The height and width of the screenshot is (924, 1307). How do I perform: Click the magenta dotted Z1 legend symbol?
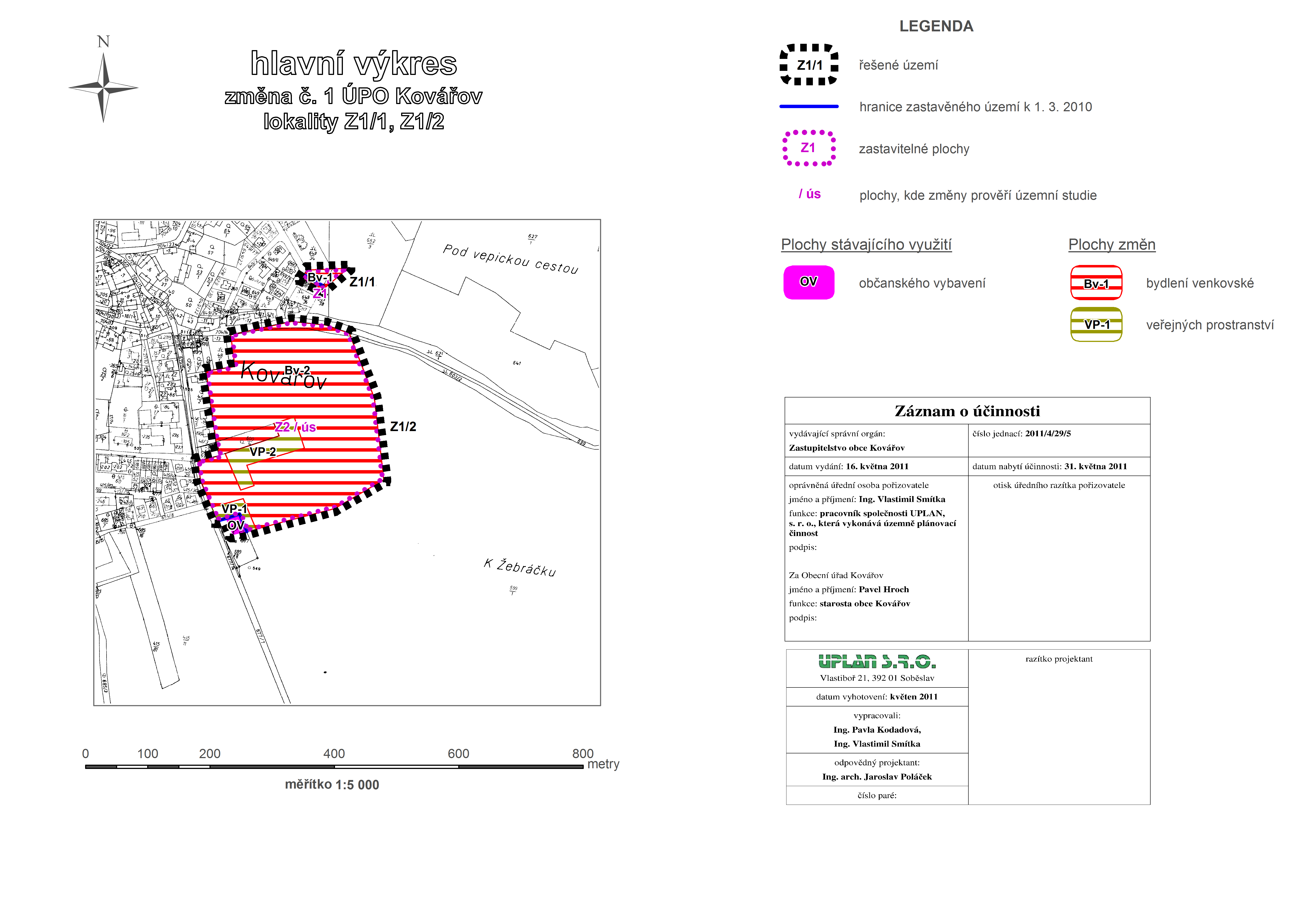pyautogui.click(x=808, y=148)
